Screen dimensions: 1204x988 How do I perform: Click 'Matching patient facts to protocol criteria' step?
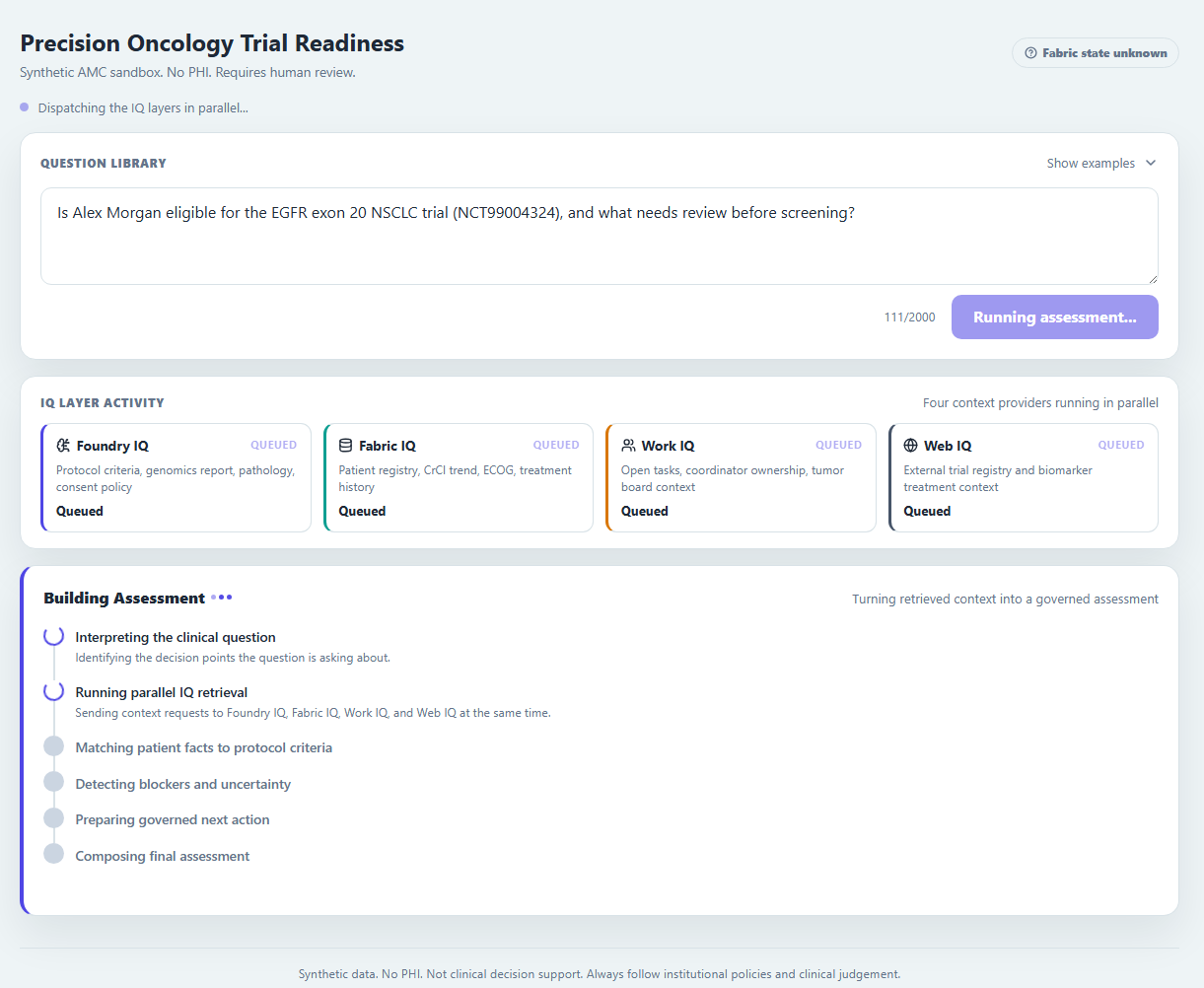(204, 747)
